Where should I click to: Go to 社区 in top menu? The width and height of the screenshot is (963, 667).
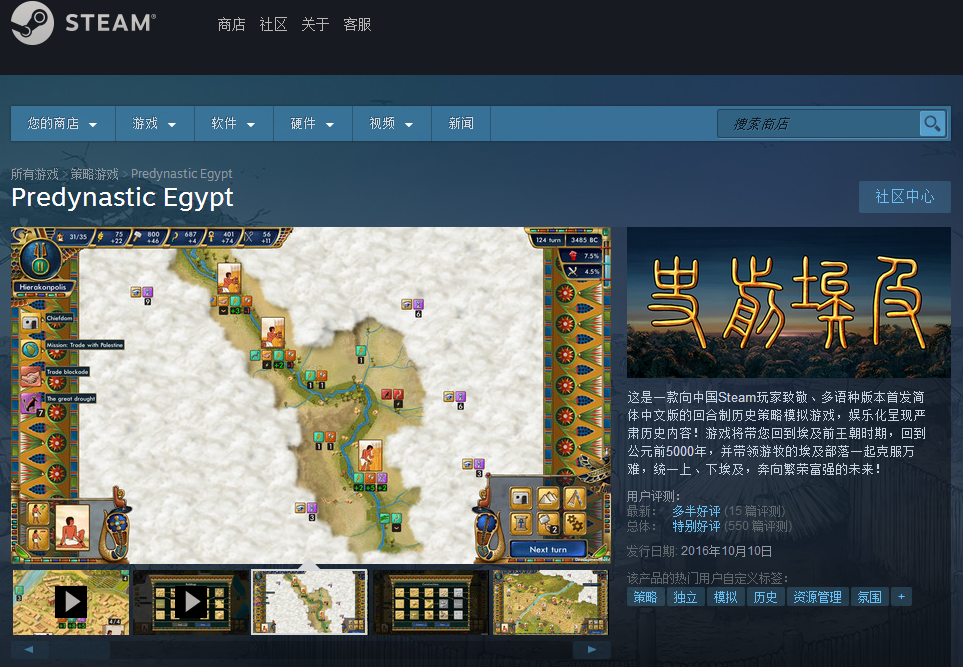click(273, 25)
